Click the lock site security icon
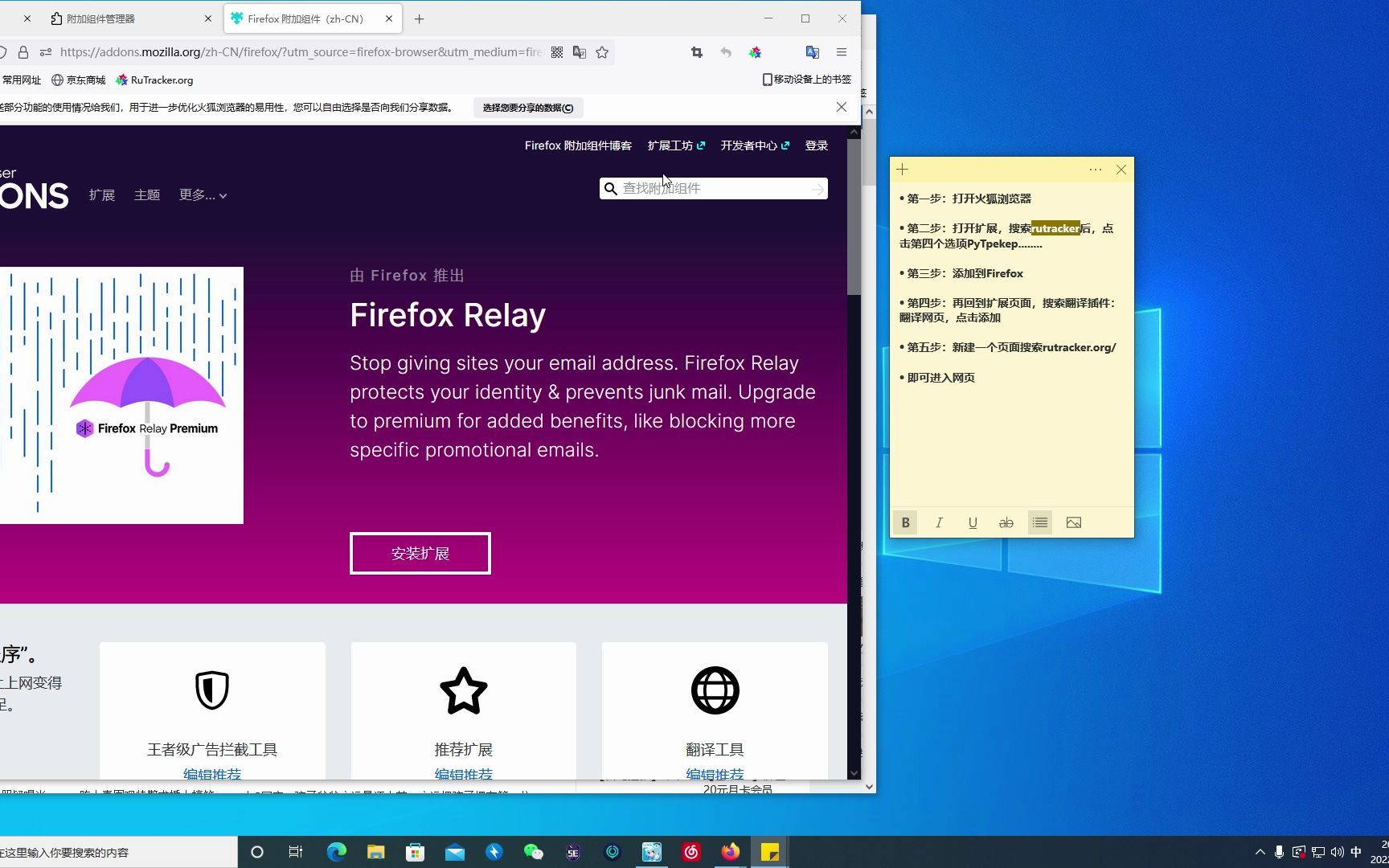 23,52
